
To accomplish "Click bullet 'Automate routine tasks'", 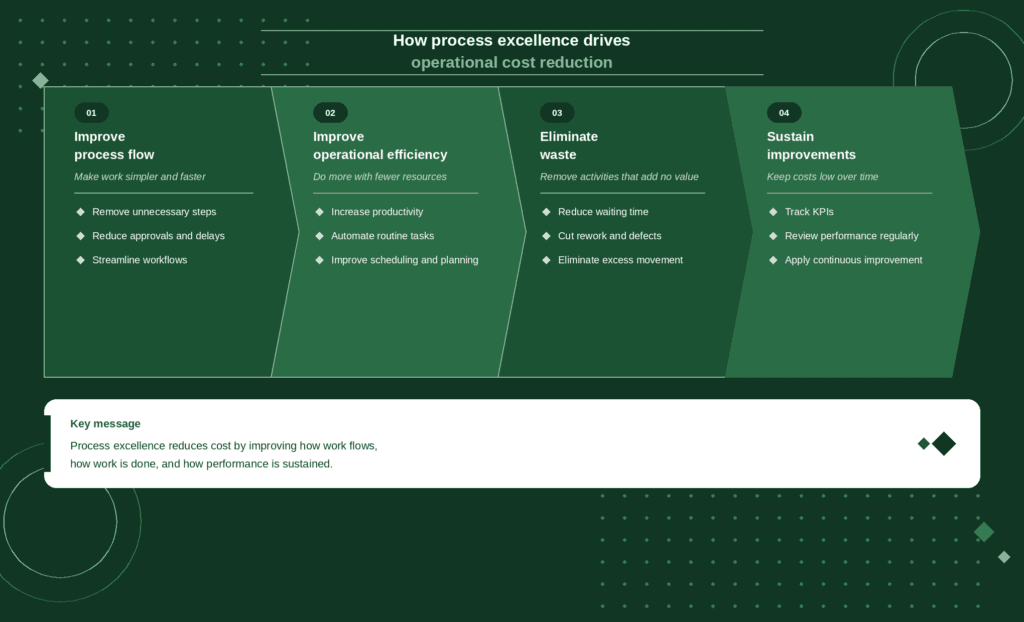I will click(383, 236).
